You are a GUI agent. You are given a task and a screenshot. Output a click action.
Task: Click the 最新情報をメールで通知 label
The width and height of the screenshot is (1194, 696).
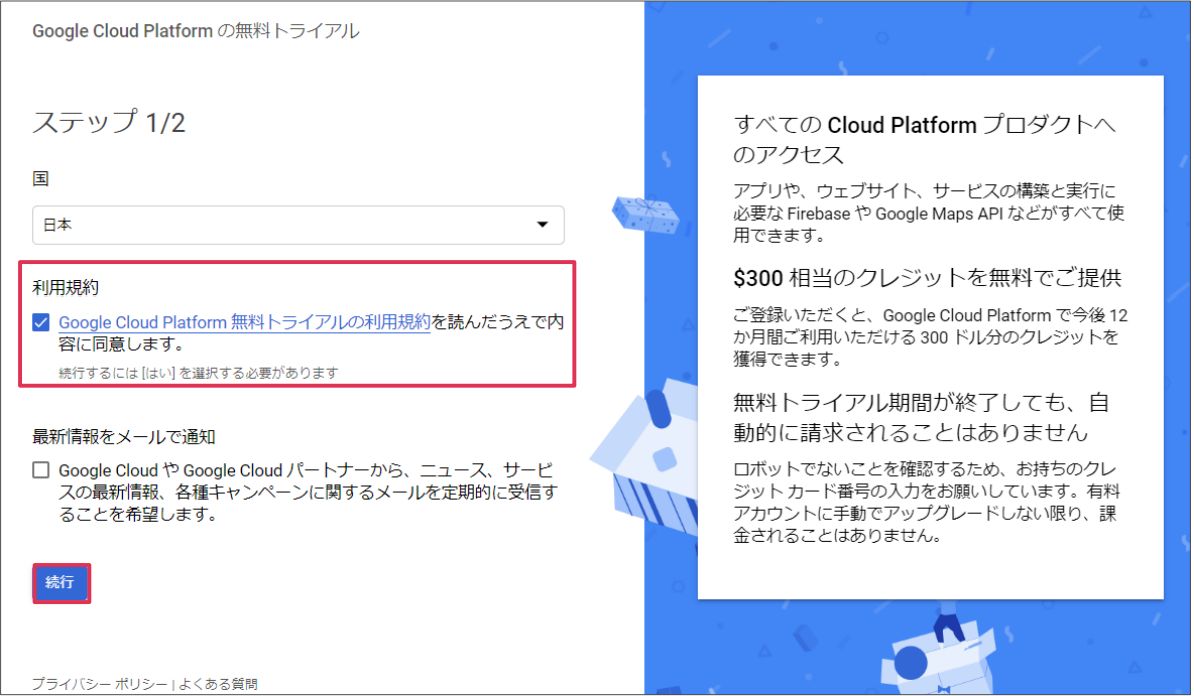[123, 436]
